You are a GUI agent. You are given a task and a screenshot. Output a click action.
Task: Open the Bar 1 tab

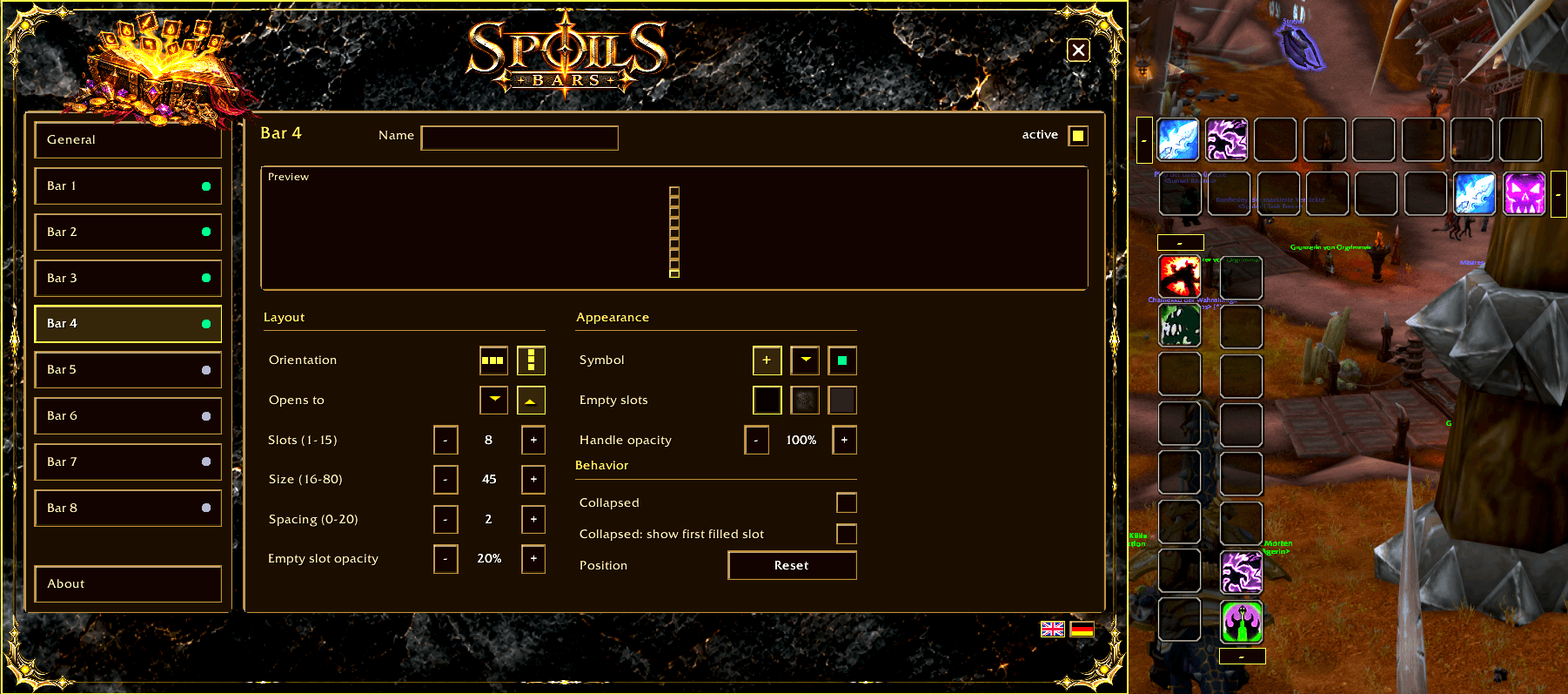(x=128, y=185)
